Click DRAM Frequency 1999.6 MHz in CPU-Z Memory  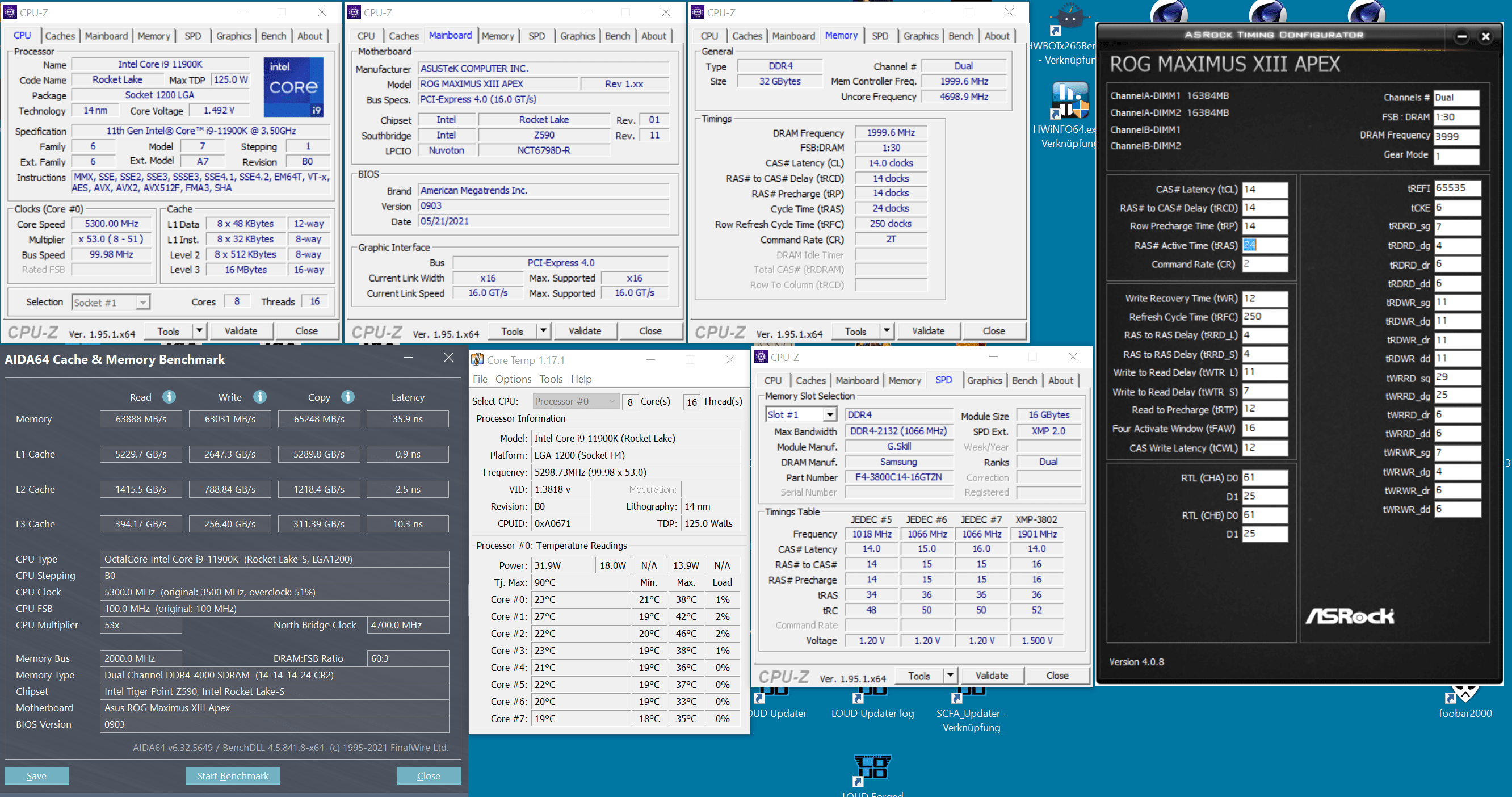click(x=891, y=133)
